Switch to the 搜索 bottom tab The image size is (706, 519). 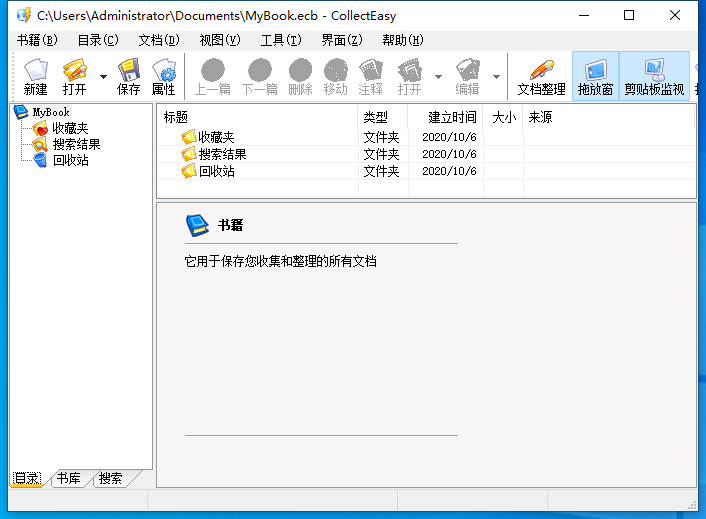point(111,478)
